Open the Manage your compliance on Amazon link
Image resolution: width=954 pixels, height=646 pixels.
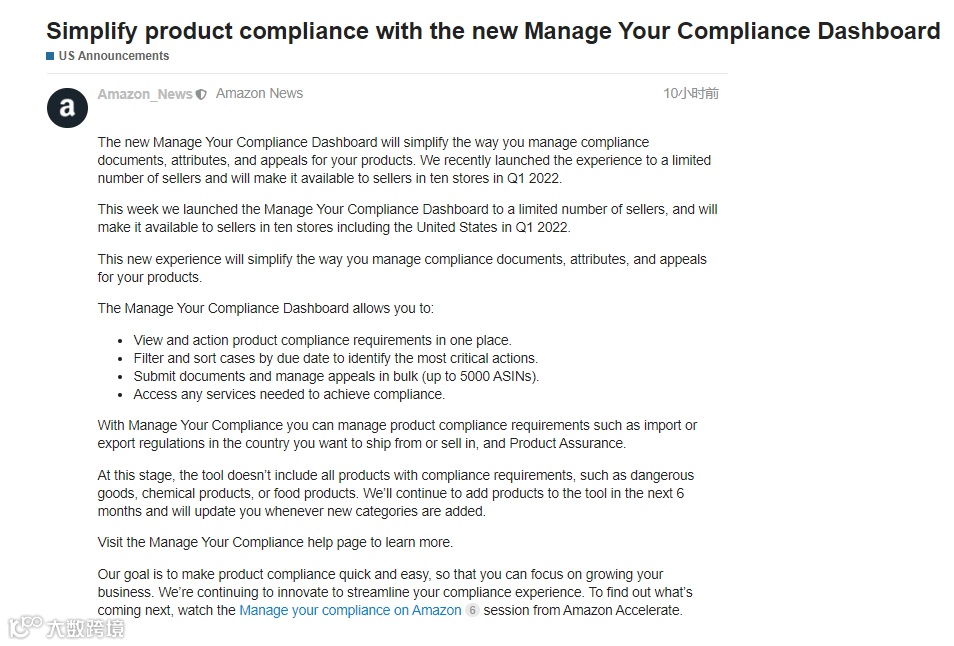(350, 610)
